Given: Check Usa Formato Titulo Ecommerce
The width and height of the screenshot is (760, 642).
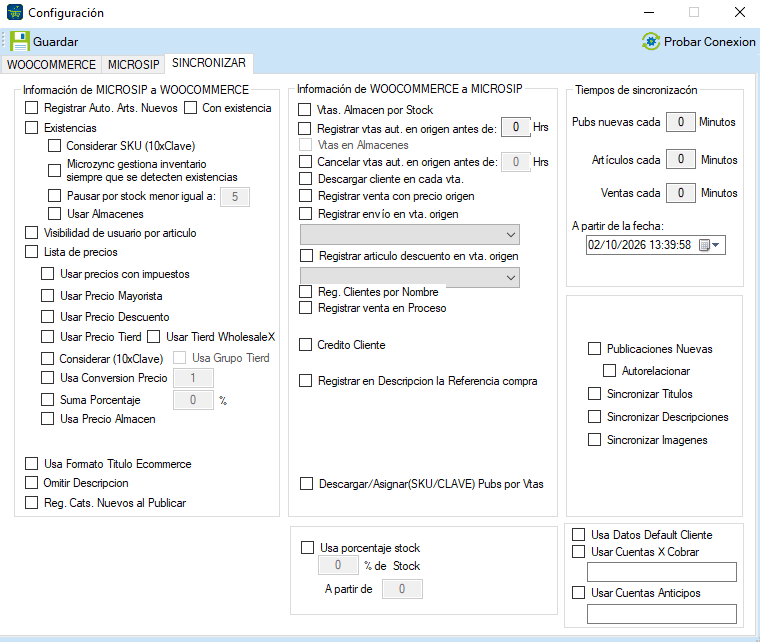Looking at the screenshot, I should click(32, 464).
